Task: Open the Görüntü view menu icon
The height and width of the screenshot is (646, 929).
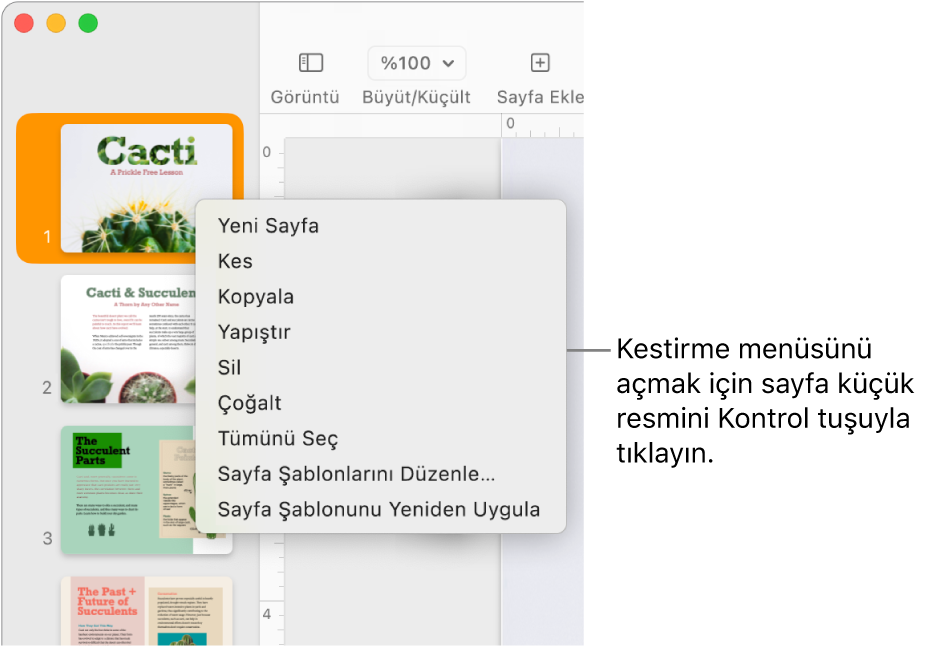Action: pyautogui.click(x=310, y=62)
